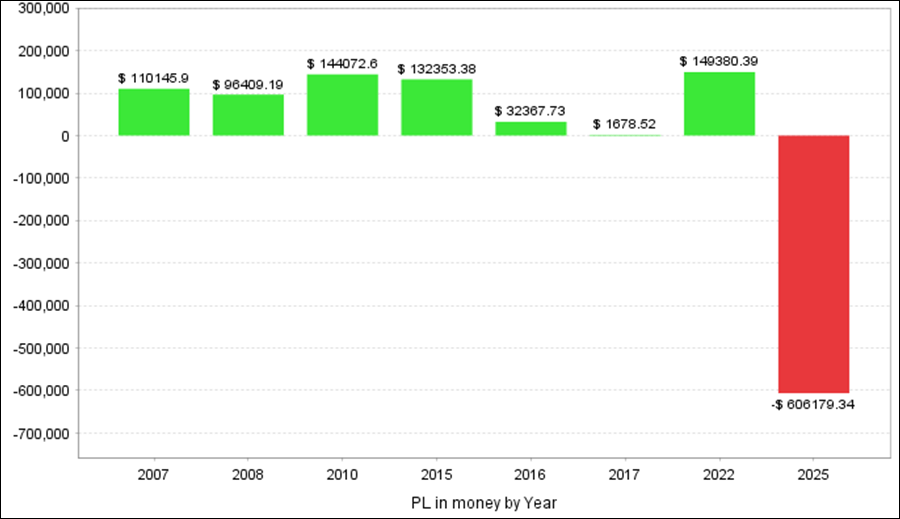Click the 2017 x-axis year label

point(625,475)
